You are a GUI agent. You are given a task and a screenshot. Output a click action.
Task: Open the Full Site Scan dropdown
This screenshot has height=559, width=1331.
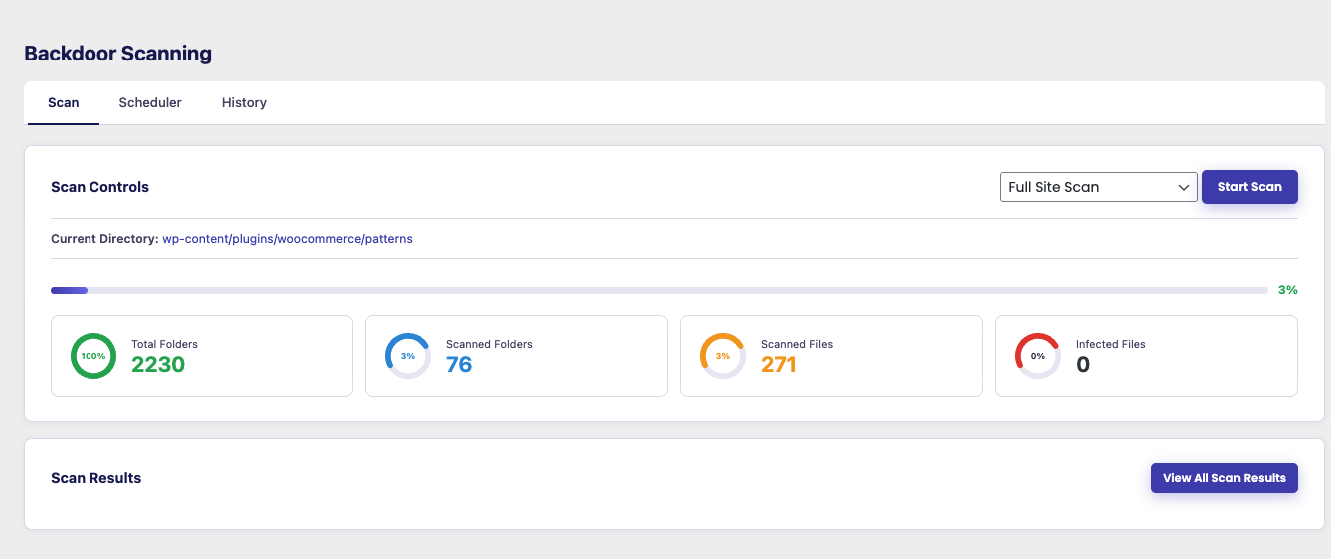[1098, 187]
